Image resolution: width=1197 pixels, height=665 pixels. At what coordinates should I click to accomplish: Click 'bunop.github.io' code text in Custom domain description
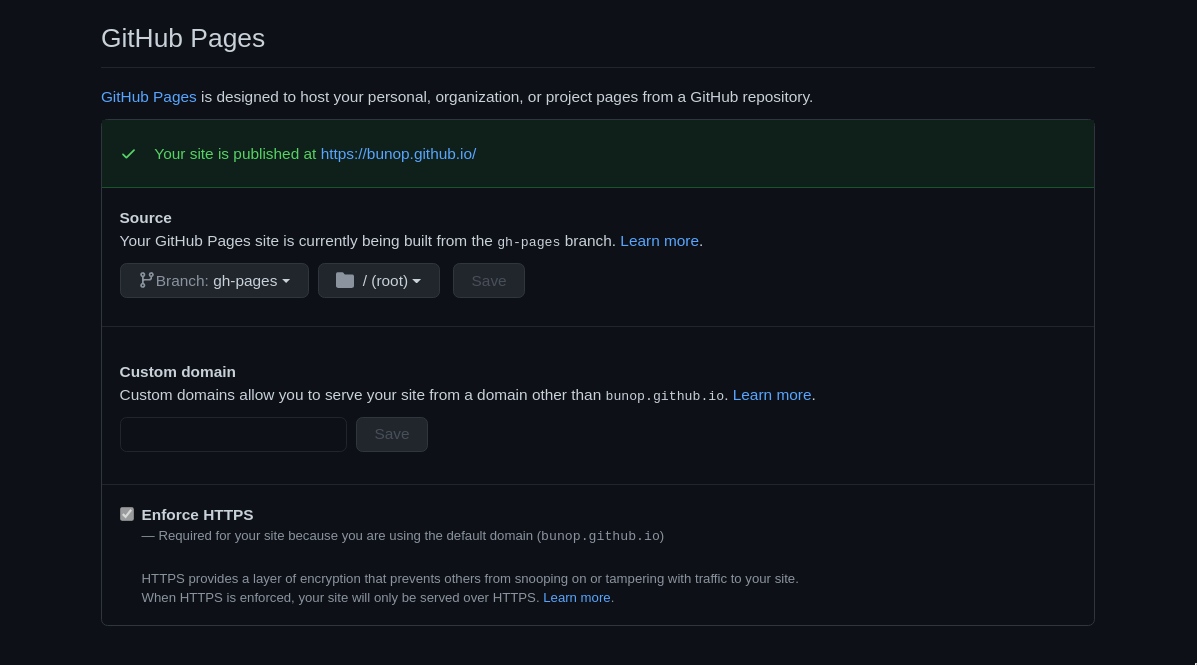664,396
